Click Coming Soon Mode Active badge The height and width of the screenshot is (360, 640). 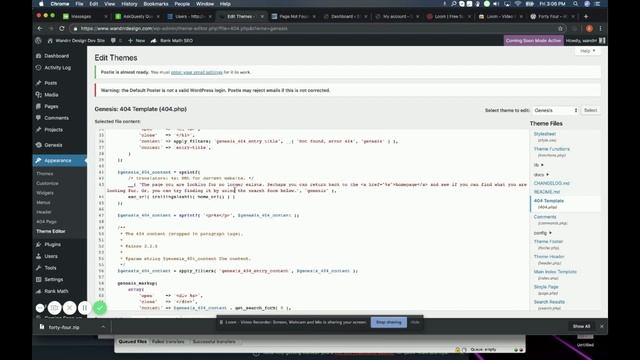(533, 41)
